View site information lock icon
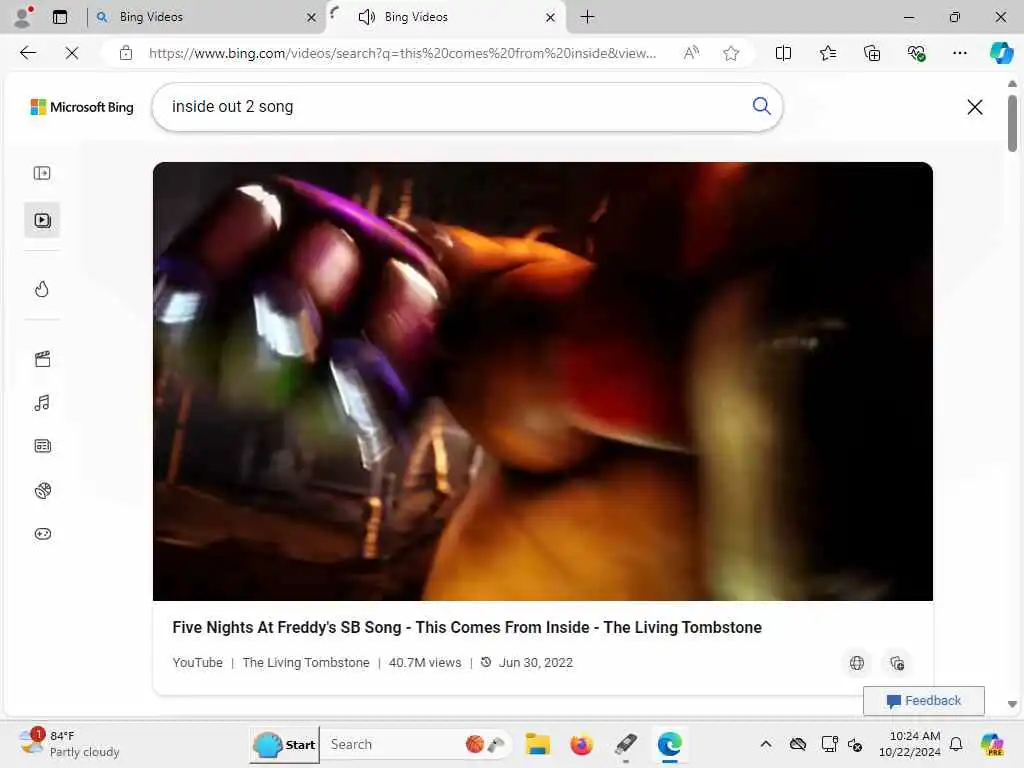 126,53
